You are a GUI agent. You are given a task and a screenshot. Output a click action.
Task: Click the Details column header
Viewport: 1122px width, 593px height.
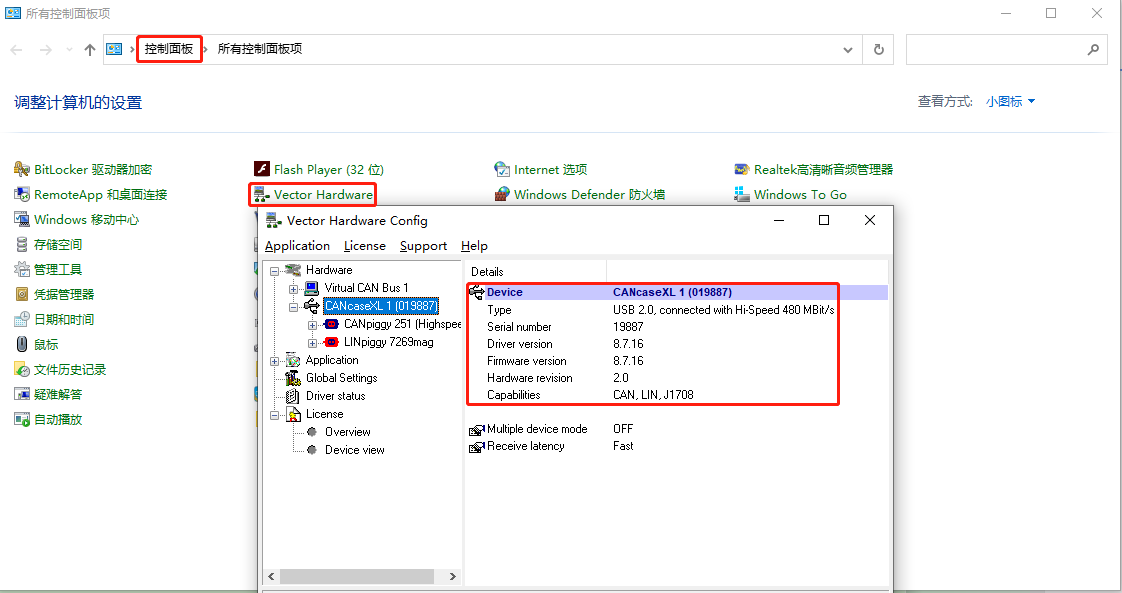coord(537,272)
